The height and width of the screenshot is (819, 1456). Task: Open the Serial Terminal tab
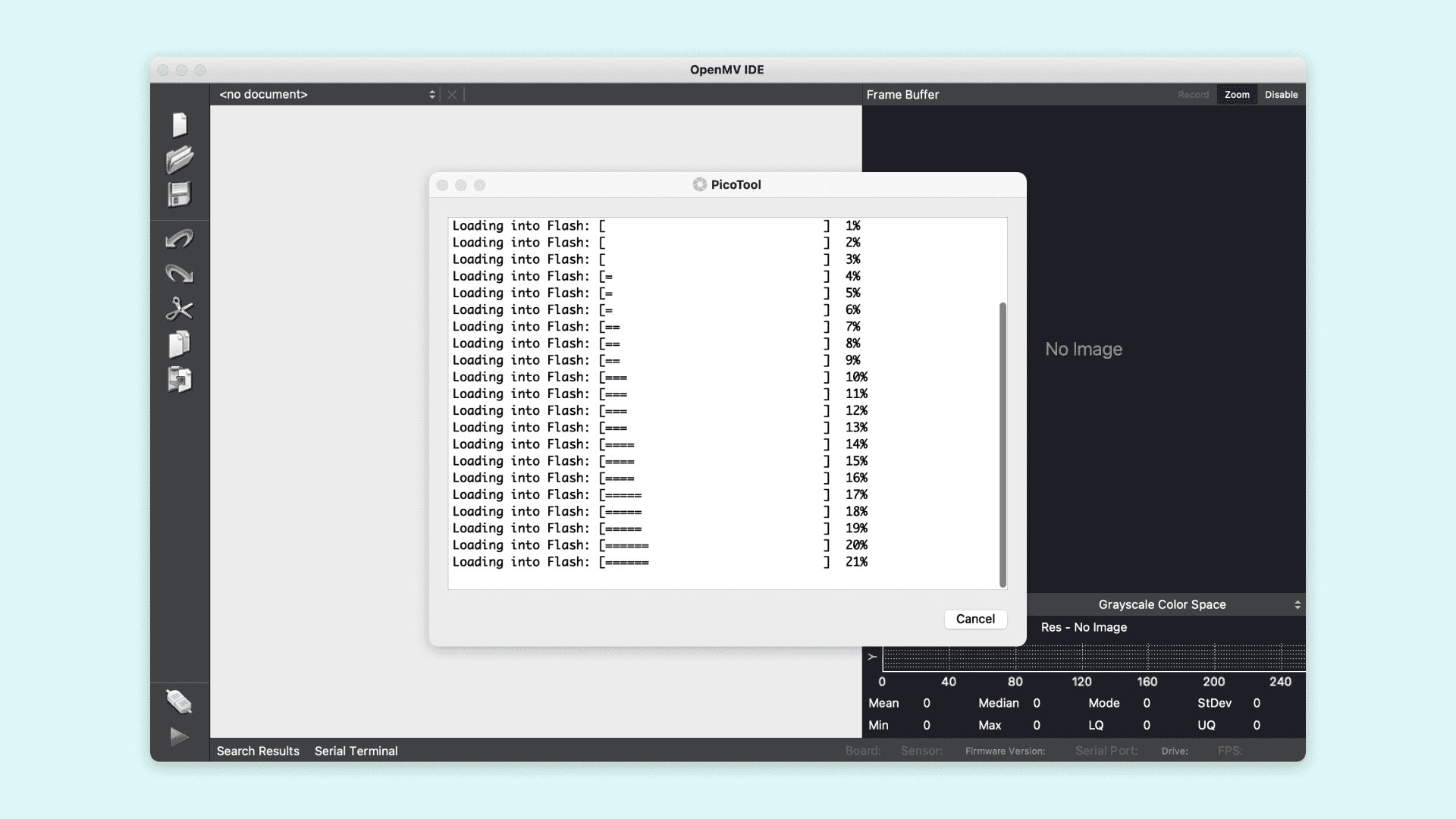pyautogui.click(x=356, y=751)
